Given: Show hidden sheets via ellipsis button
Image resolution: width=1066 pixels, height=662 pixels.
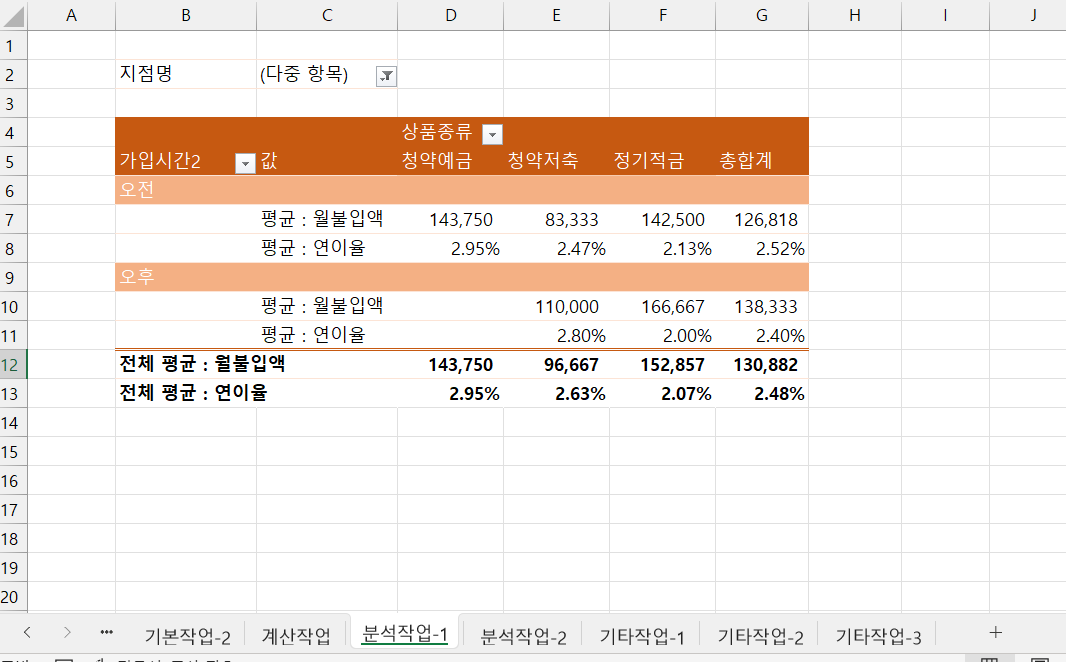Looking at the screenshot, I should [107, 632].
